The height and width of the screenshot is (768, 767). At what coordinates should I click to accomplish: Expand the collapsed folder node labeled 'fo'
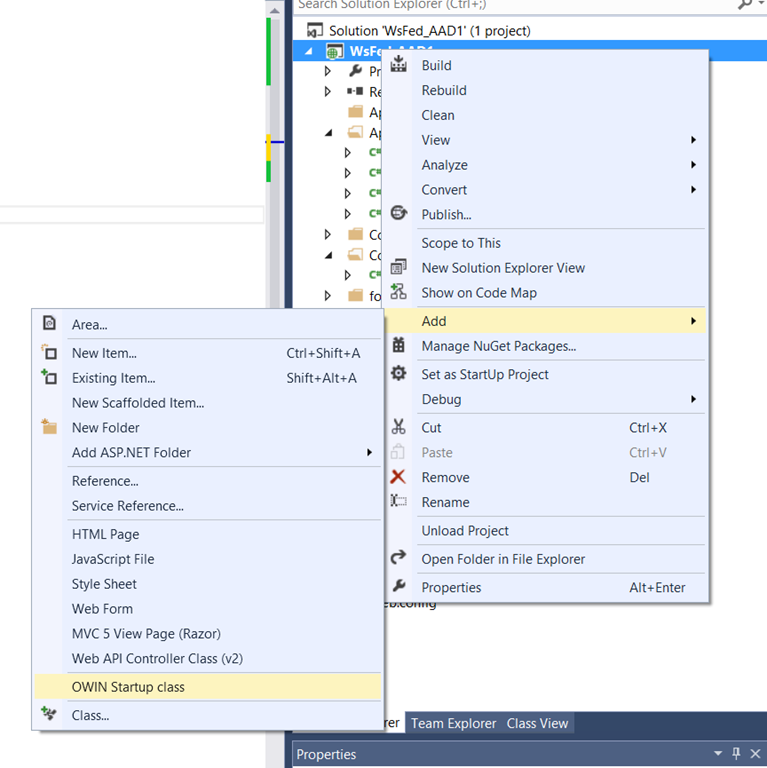(x=328, y=295)
